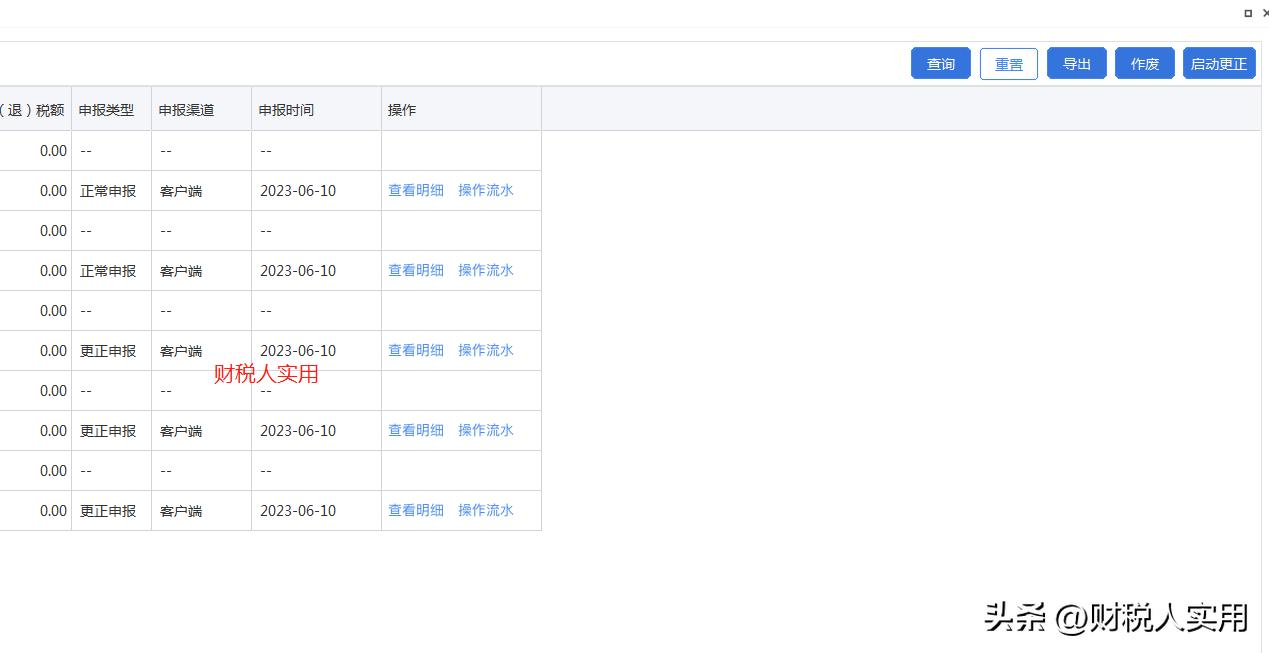Start a correction with 启动更正
The height and width of the screenshot is (653, 1269).
1218,64
